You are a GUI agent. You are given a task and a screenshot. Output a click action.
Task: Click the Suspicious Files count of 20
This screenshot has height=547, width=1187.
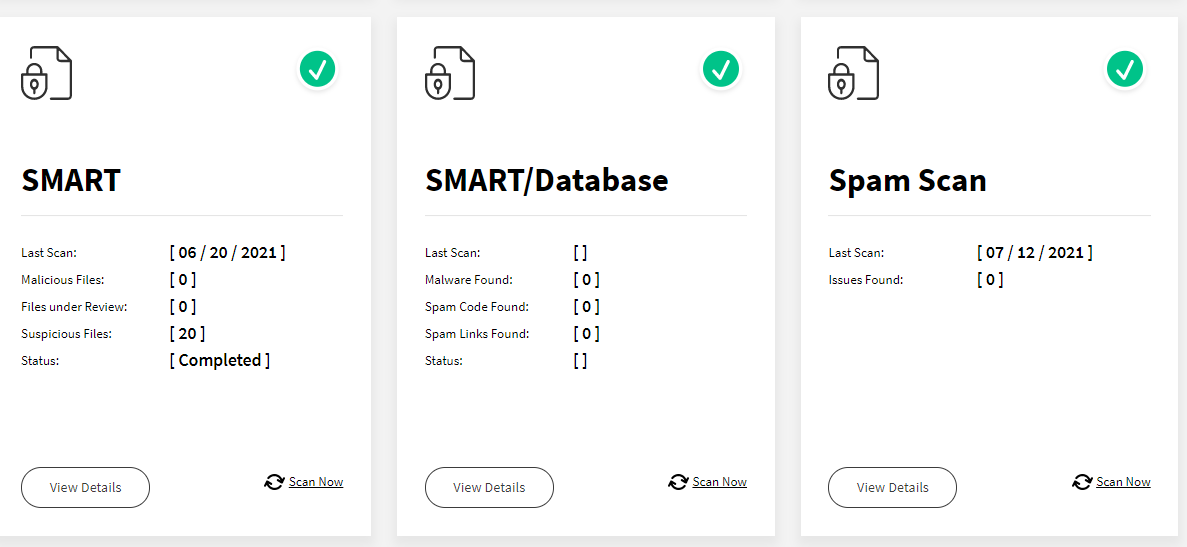coord(187,333)
